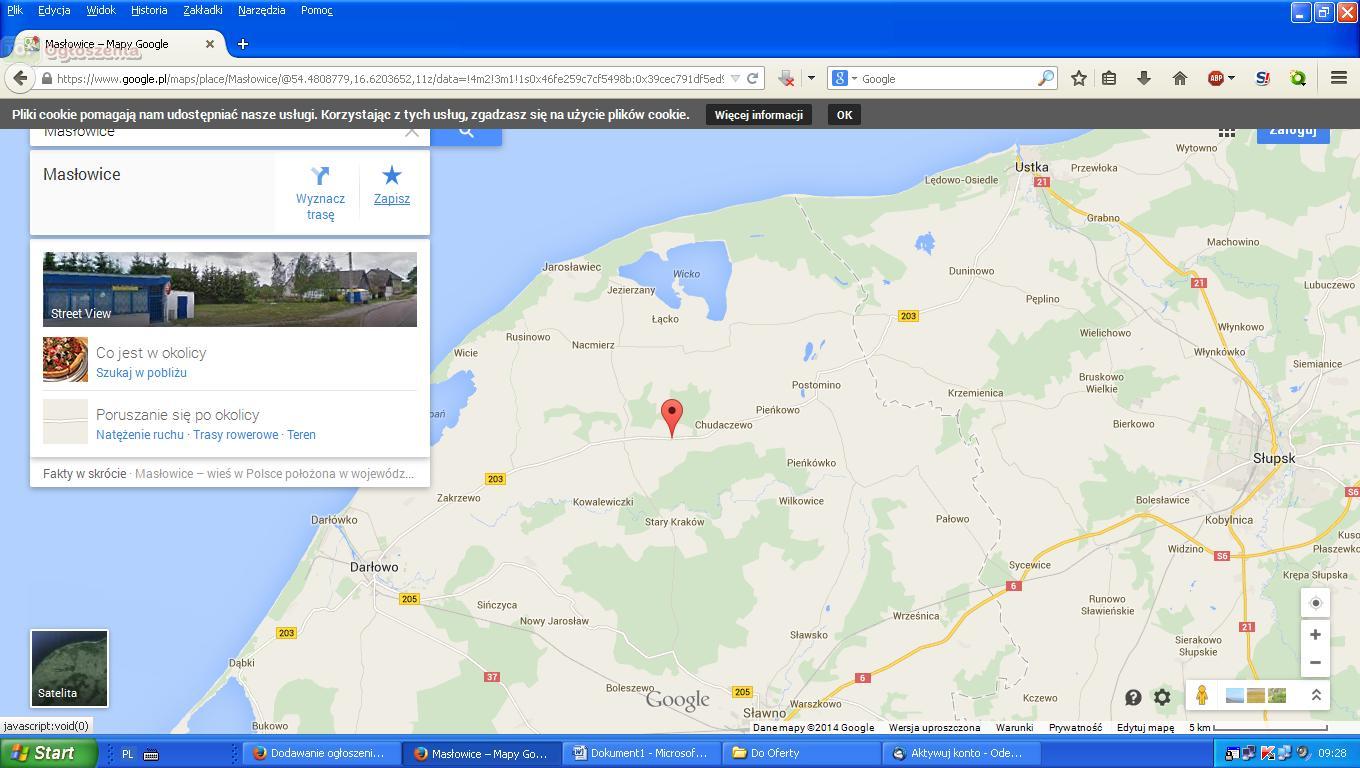Viewport: 1360px width, 768px height.
Task: Show my location on the map
Action: 1315,603
